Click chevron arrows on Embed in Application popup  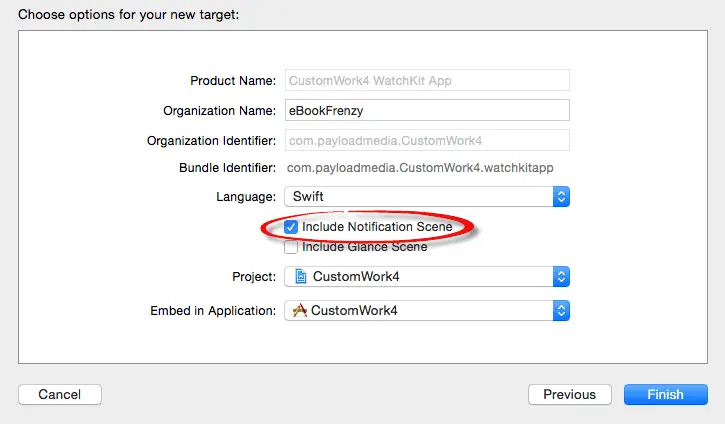tap(561, 311)
